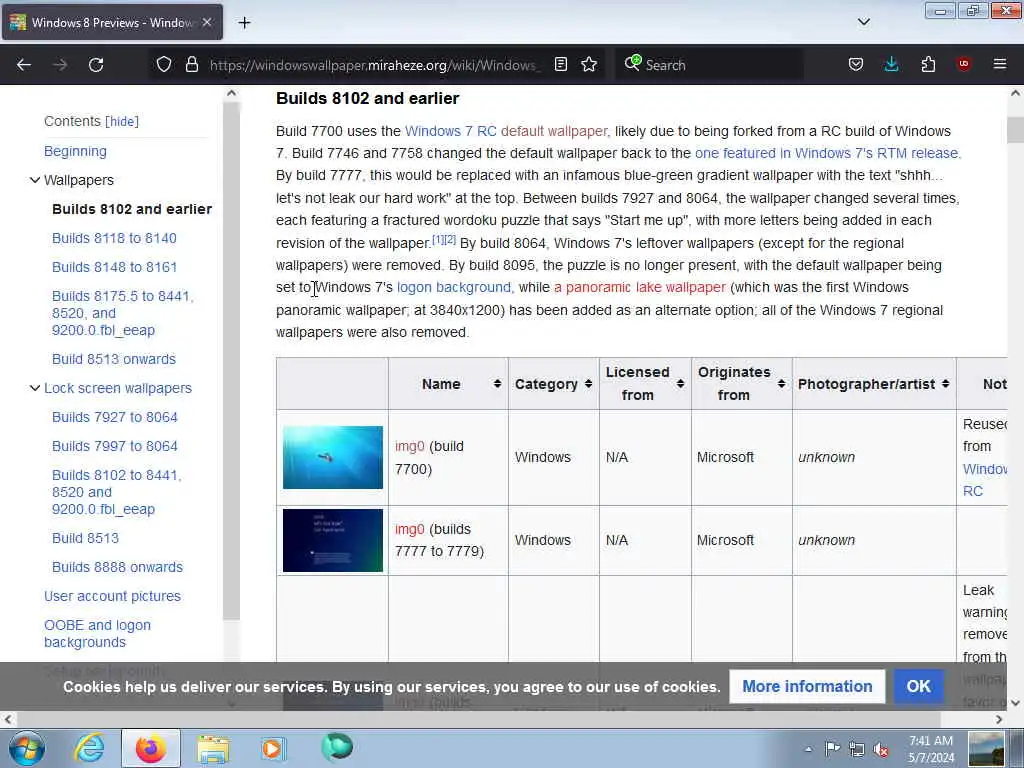Sort table by Name column
This screenshot has height=768, width=1024.
[497, 384]
